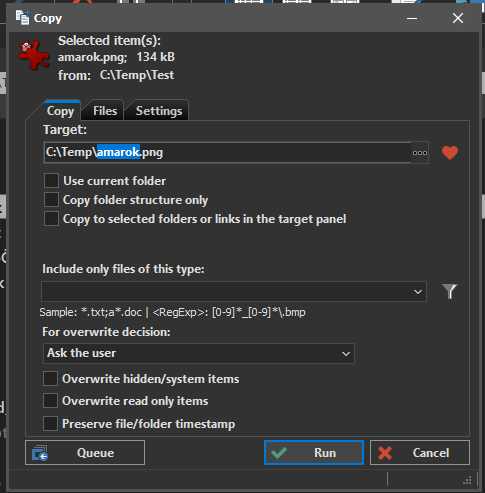The width and height of the screenshot is (485, 493).
Task: Click the Queue button
Action: tap(85, 452)
